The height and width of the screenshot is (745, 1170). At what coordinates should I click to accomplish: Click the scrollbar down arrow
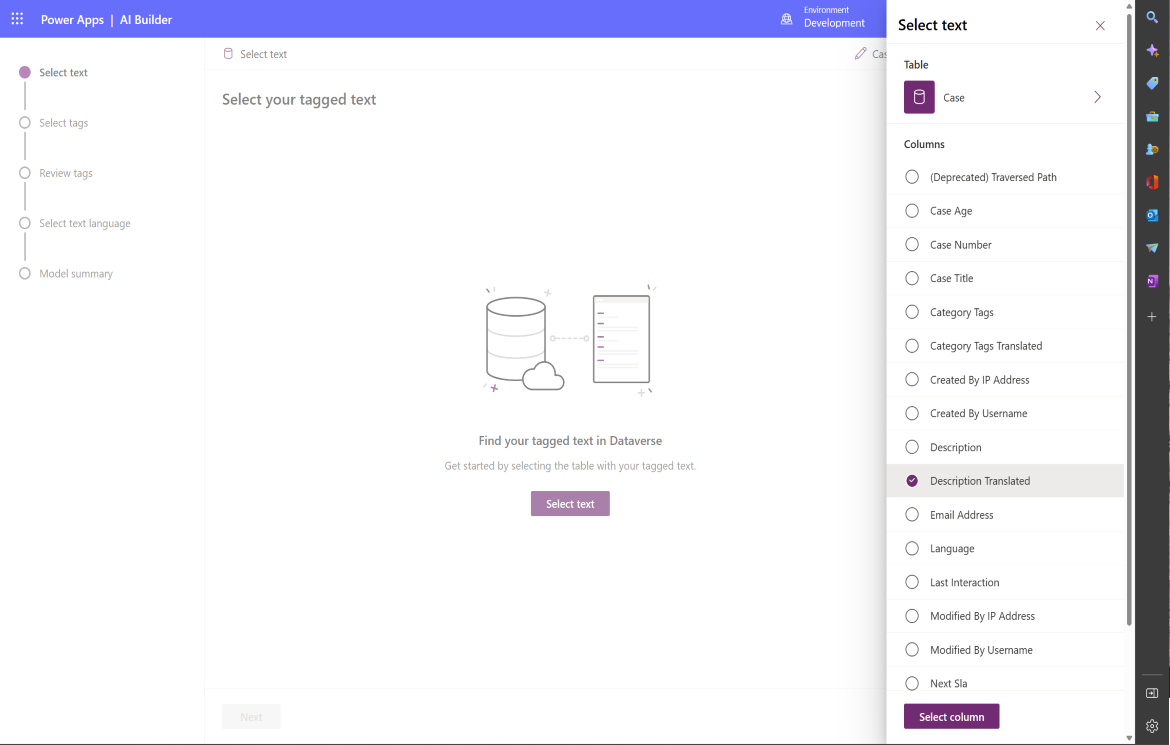coord(1129,738)
